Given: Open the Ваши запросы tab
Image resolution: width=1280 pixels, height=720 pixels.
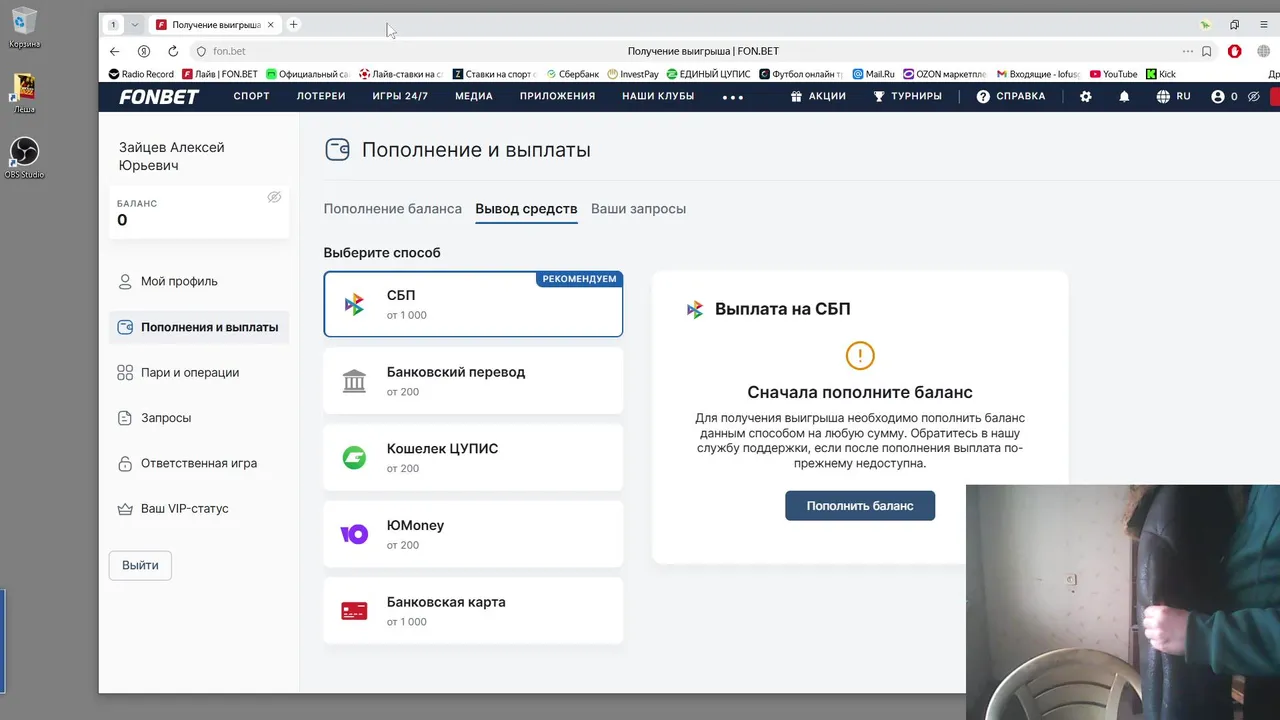Looking at the screenshot, I should point(638,209).
